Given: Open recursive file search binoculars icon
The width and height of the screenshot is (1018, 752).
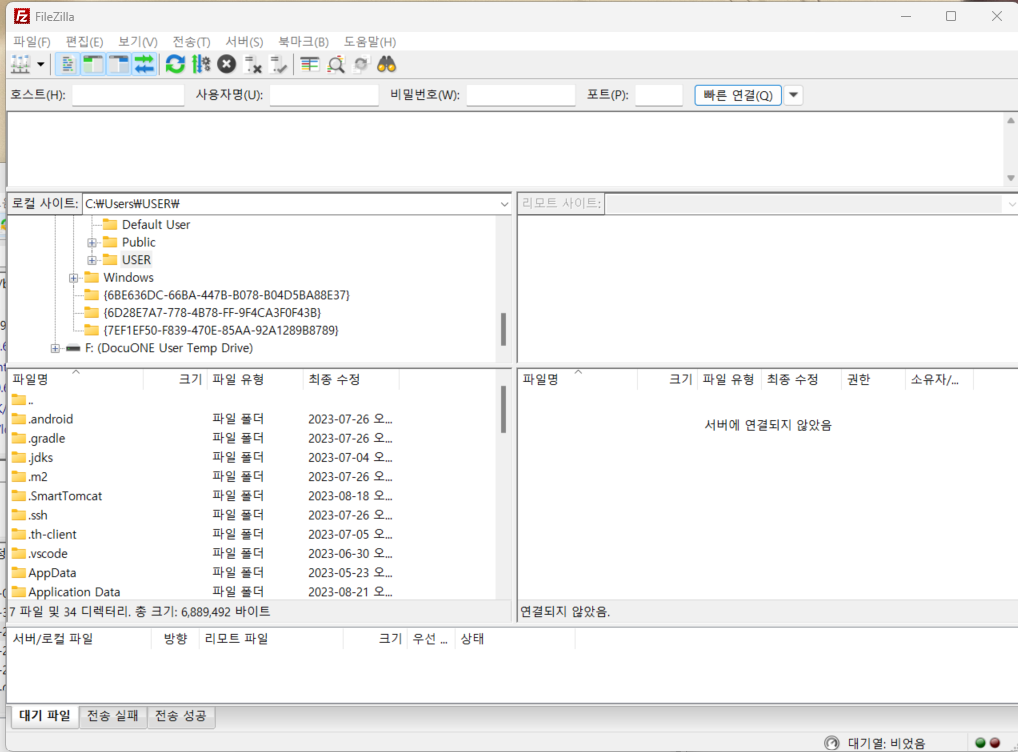Looking at the screenshot, I should coord(386,64).
